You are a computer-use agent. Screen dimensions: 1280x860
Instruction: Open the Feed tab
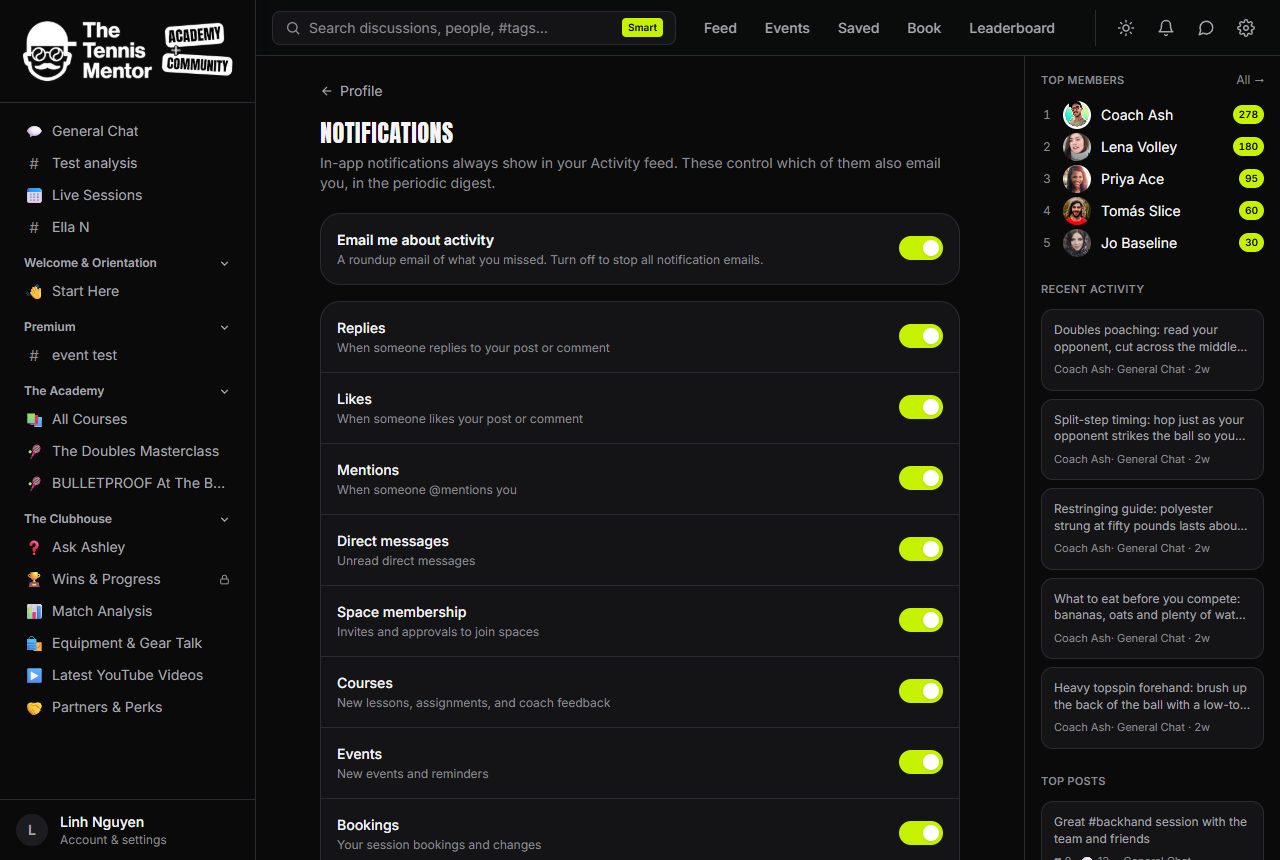click(x=720, y=28)
